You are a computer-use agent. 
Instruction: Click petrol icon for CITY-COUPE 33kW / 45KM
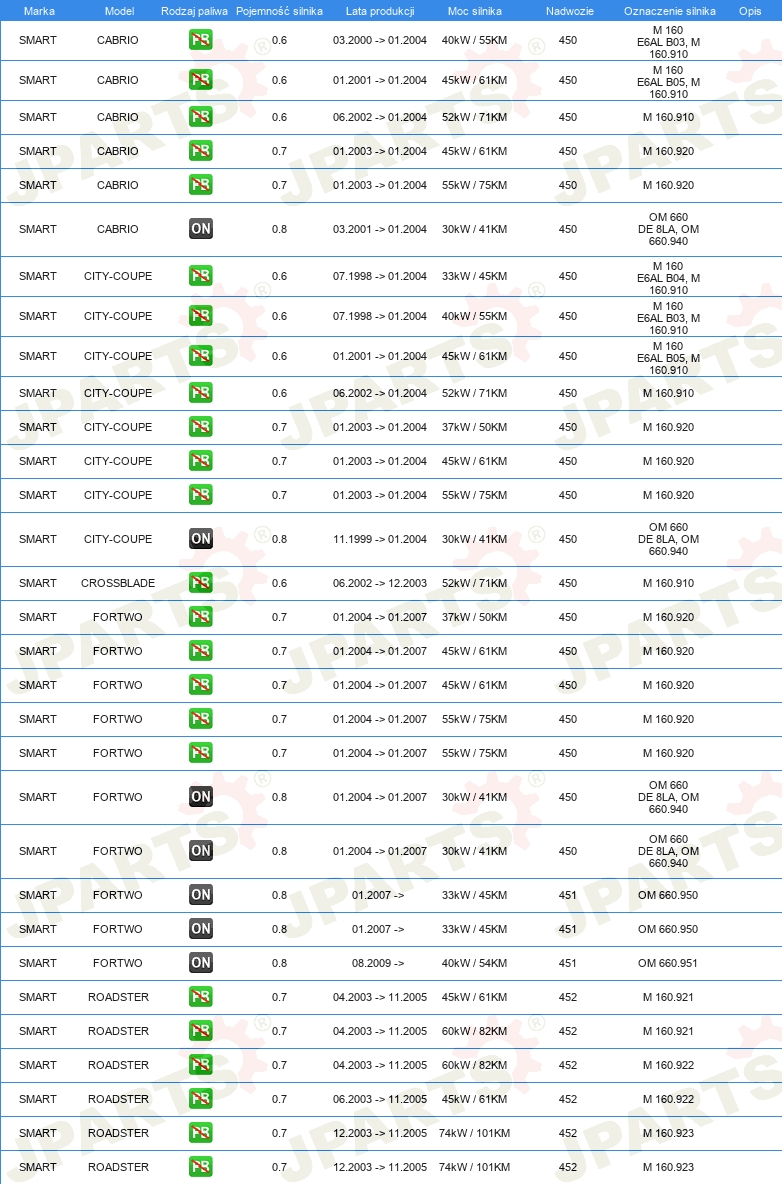(201, 276)
